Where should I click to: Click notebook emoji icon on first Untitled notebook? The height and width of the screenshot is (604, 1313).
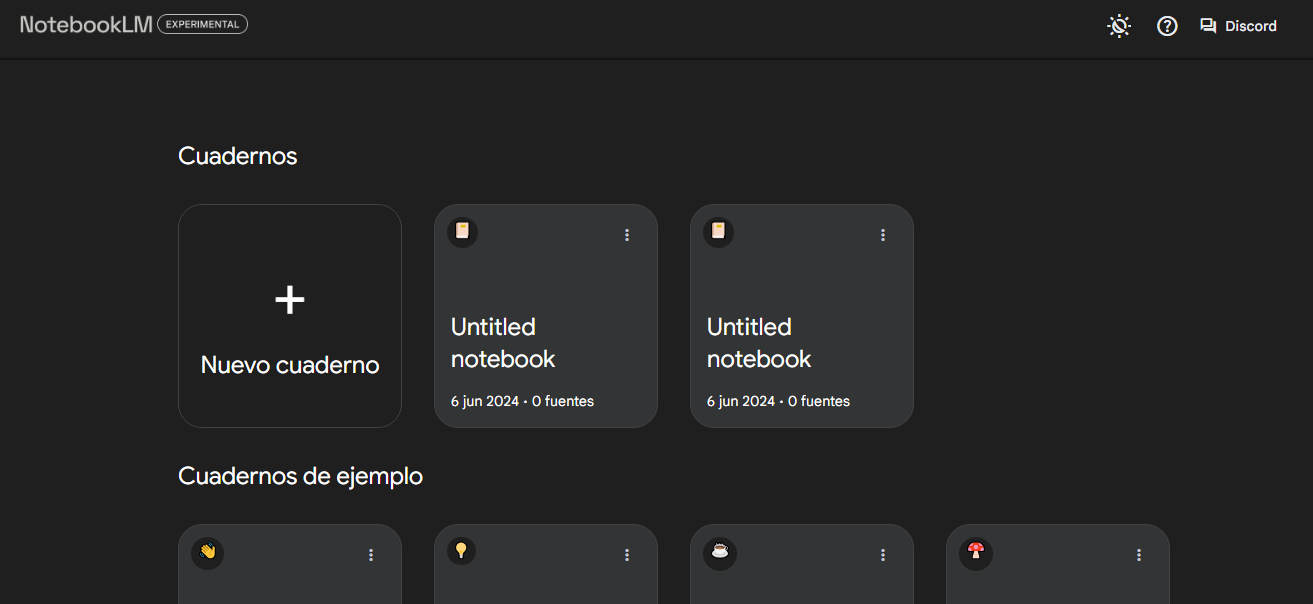pyautogui.click(x=462, y=232)
